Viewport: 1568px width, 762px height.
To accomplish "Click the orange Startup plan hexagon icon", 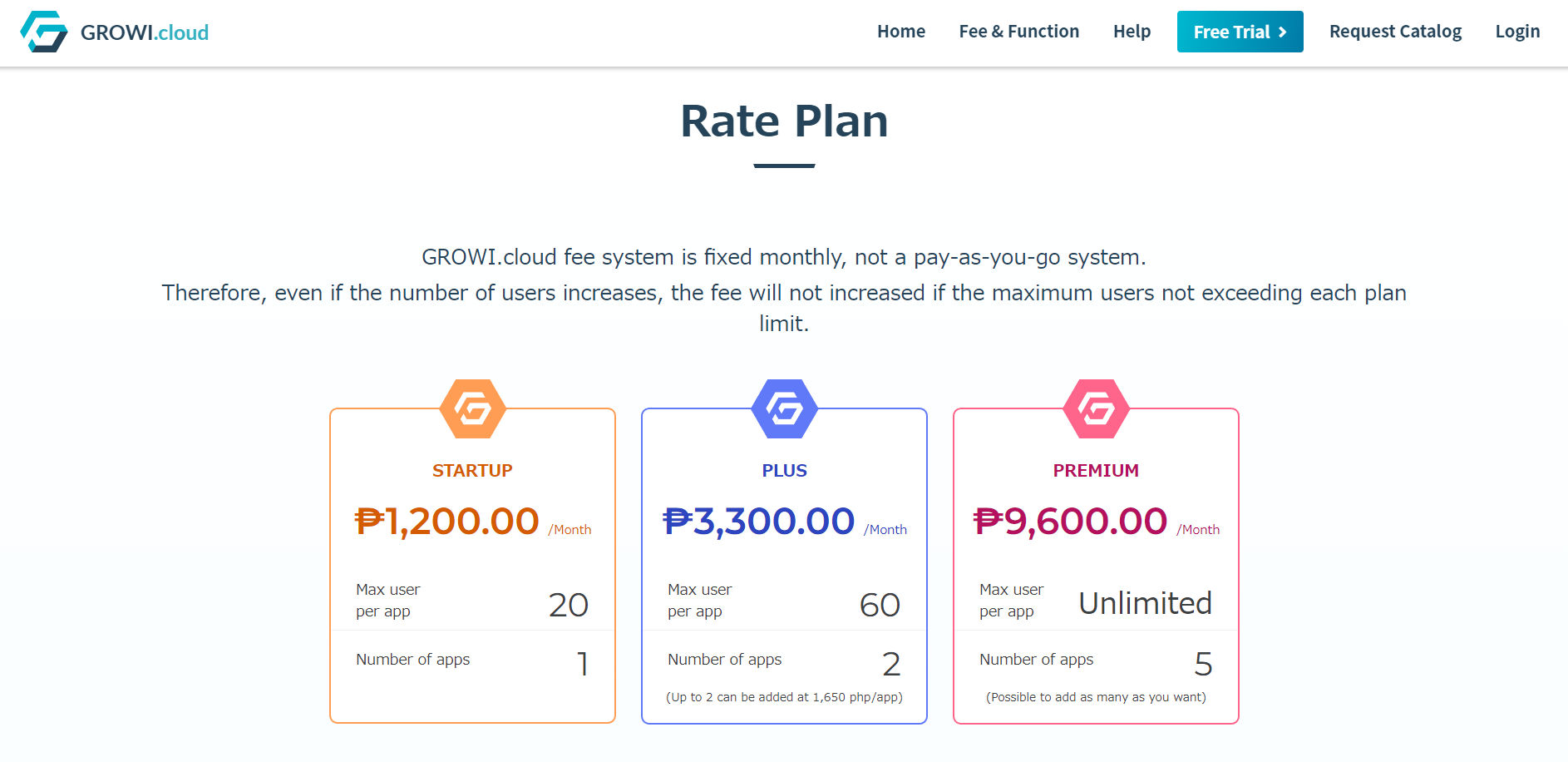I will coord(472,408).
